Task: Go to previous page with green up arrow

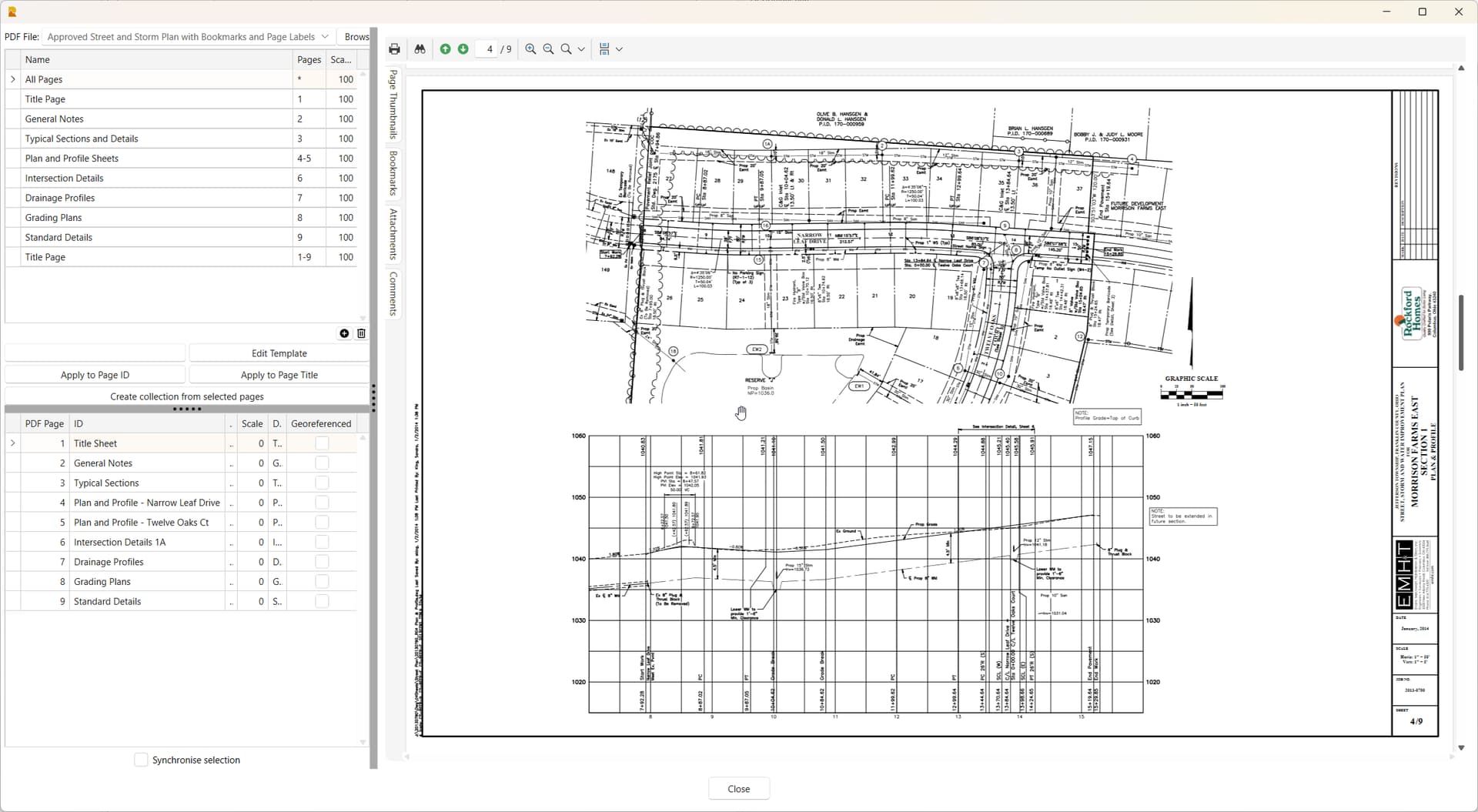Action: coord(445,49)
